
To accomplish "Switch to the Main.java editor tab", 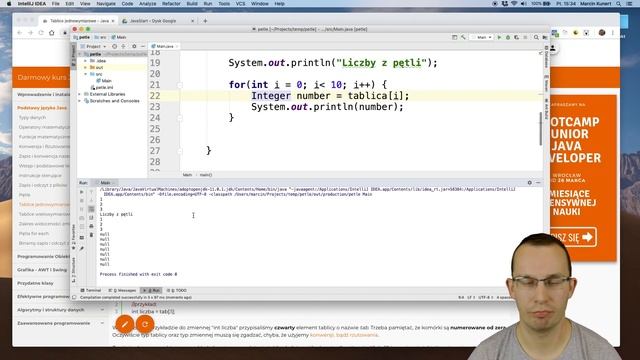I will (164, 46).
